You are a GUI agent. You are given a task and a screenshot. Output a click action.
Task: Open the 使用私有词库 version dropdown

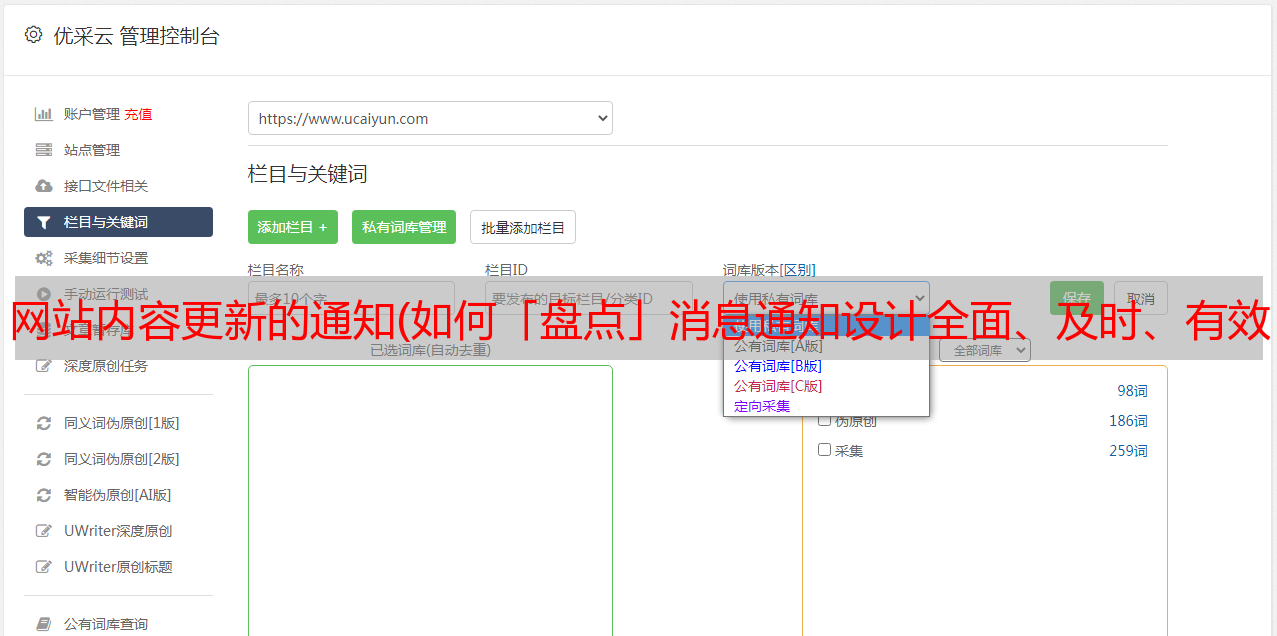[826, 298]
